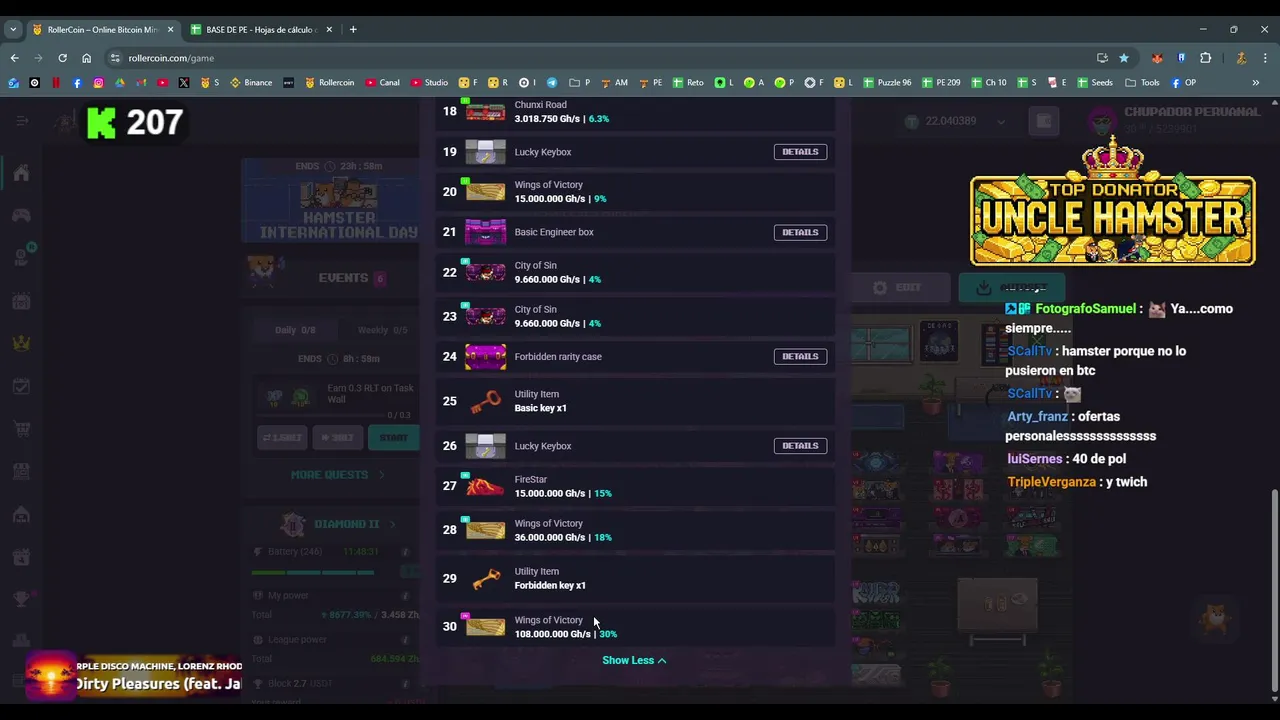Click the bookmark star in address bar
Viewport: 1280px width, 720px height.
click(1124, 58)
